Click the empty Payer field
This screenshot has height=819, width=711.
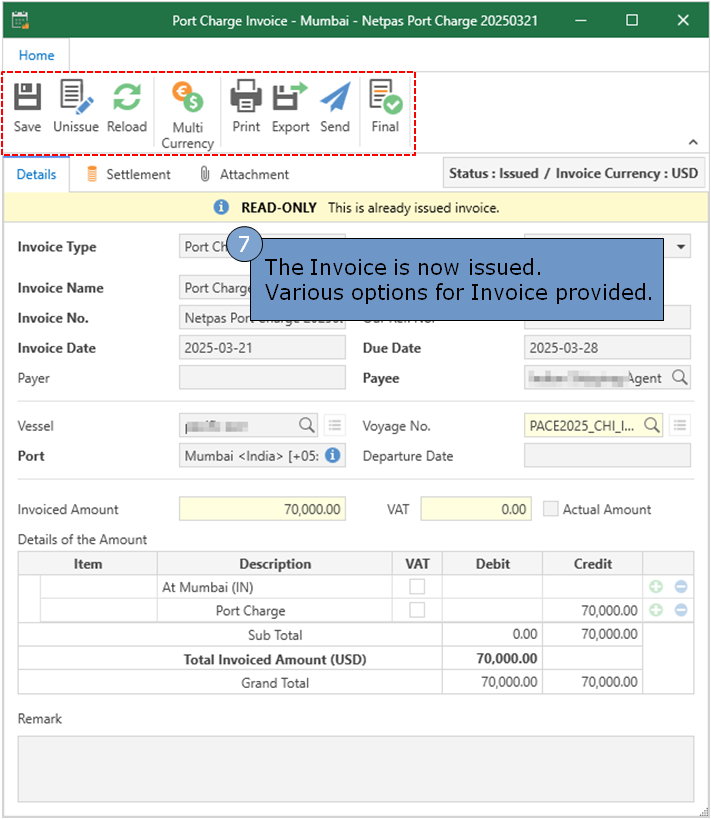coord(262,378)
